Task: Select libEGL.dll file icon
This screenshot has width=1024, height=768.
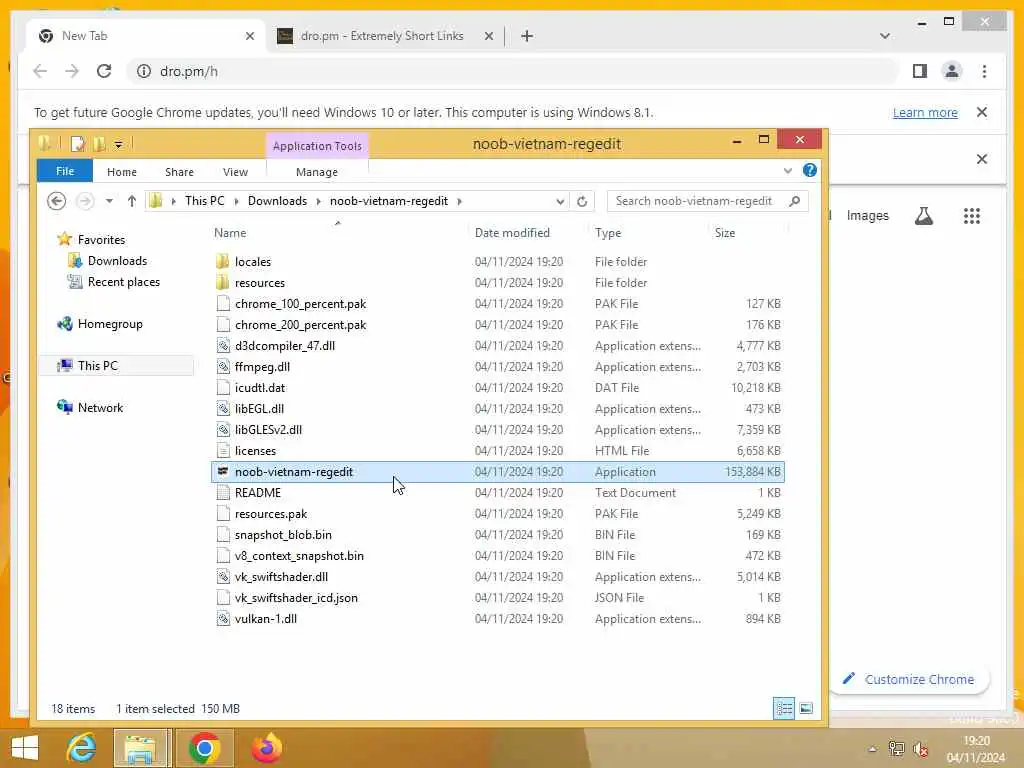Action: [223, 409]
